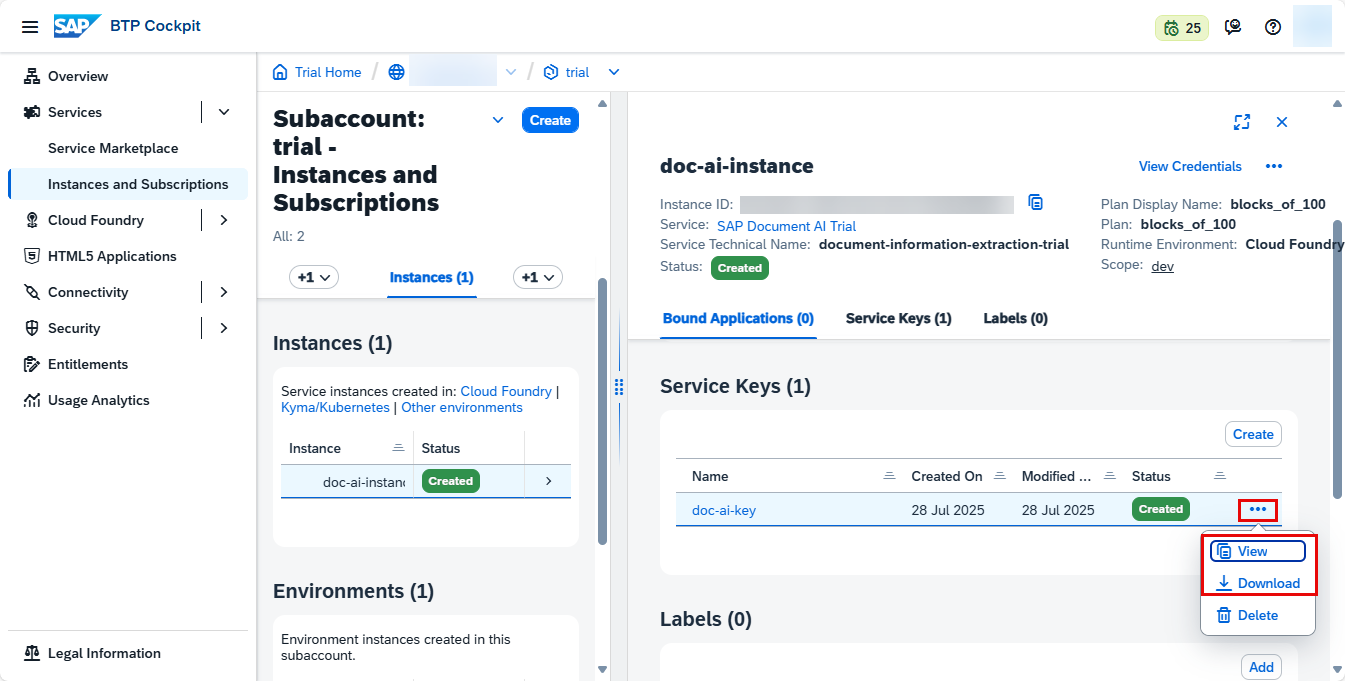Click the user profile avatar
This screenshot has width=1345, height=681.
(1312, 26)
